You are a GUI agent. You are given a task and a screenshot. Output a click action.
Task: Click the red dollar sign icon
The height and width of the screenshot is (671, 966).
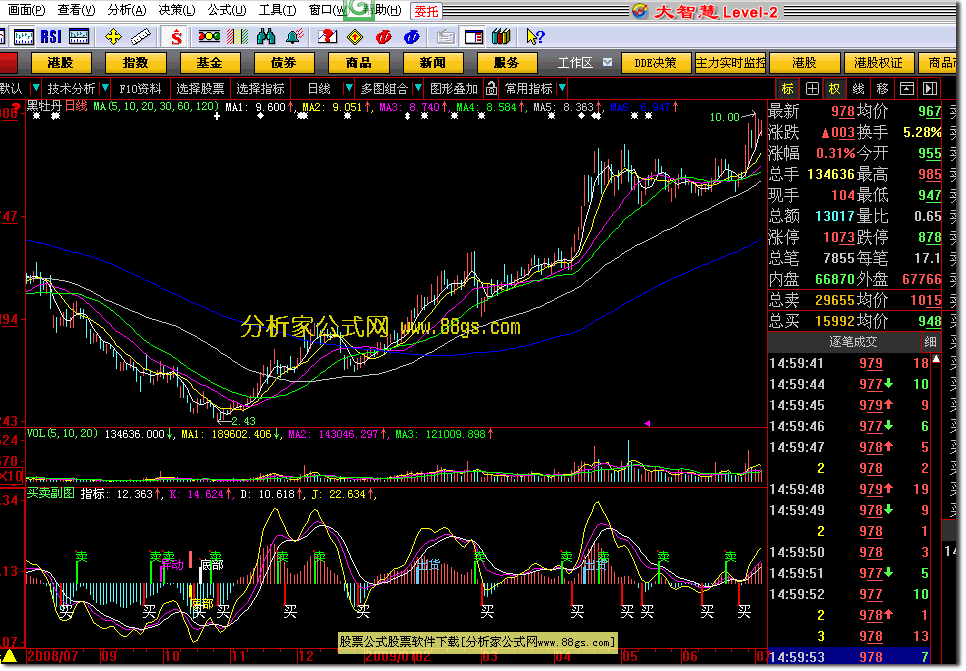[176, 37]
